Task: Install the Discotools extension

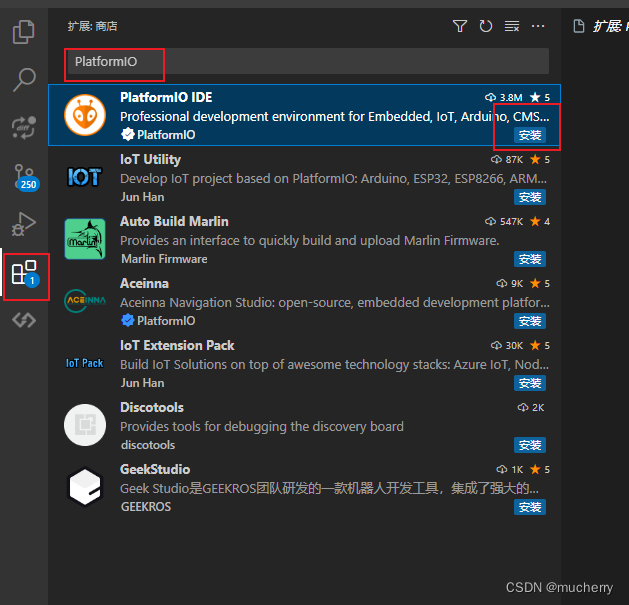Action: point(530,445)
